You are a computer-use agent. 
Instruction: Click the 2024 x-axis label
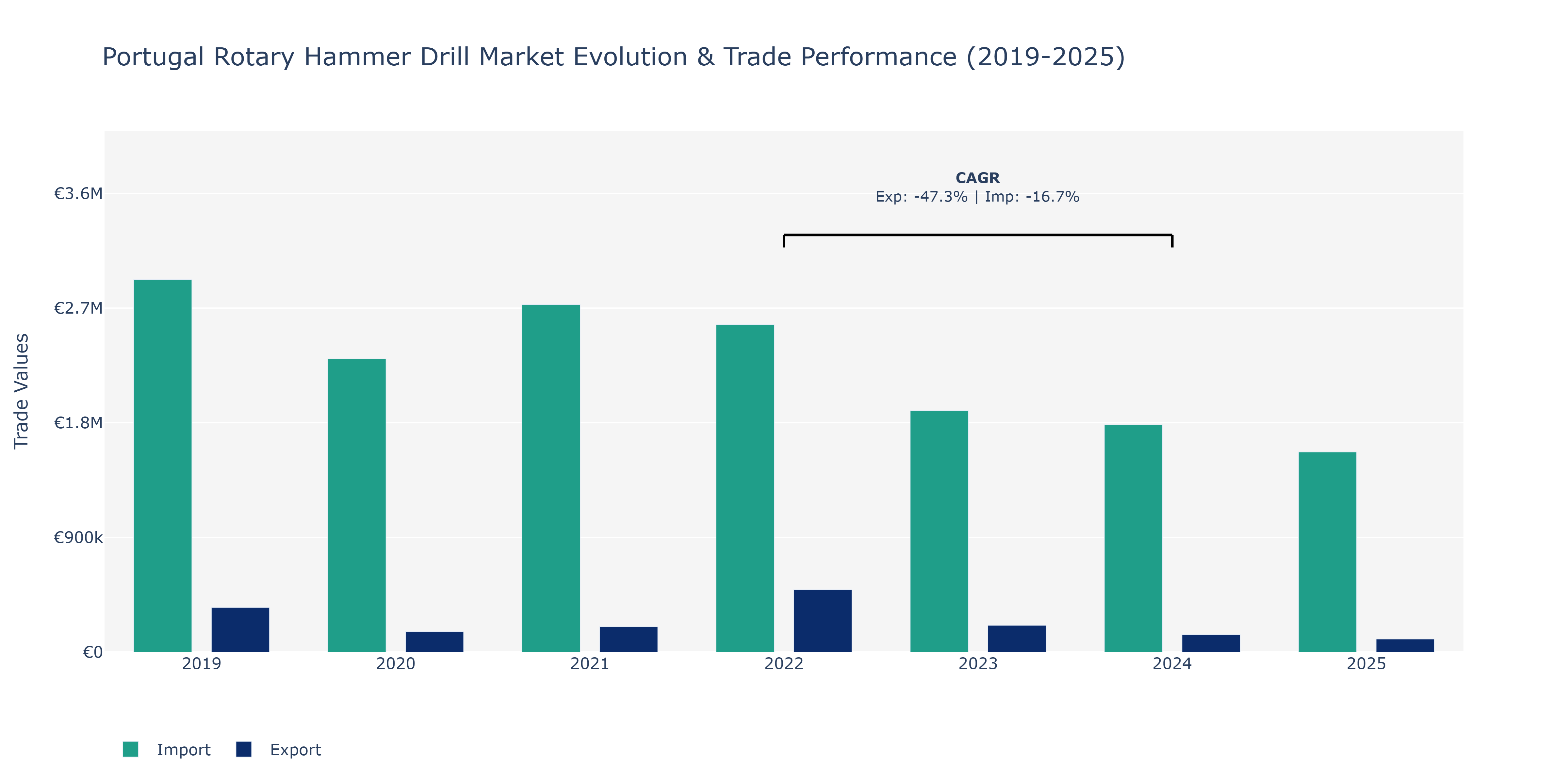pyautogui.click(x=1172, y=663)
